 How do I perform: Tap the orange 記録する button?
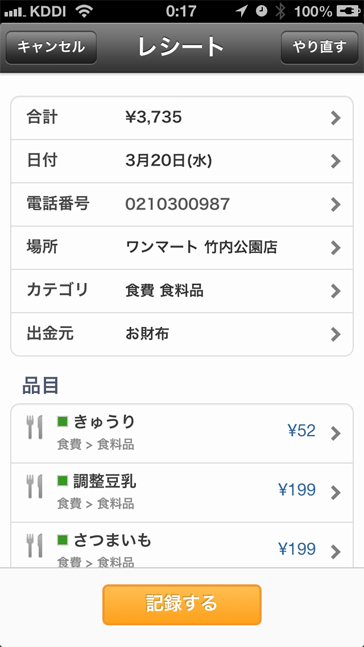click(182, 604)
